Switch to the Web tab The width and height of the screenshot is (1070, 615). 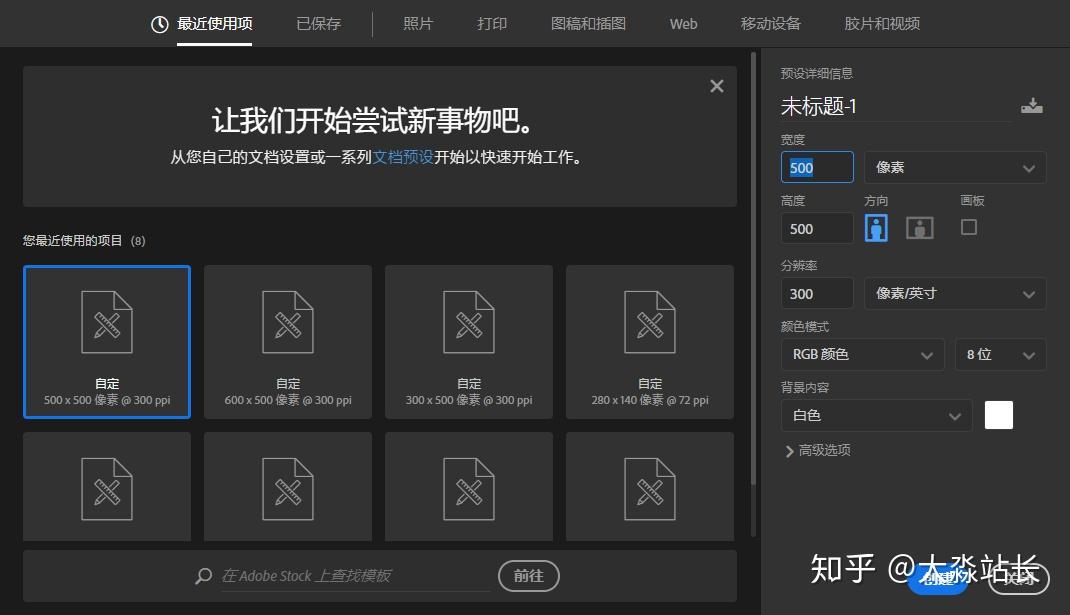[x=683, y=24]
